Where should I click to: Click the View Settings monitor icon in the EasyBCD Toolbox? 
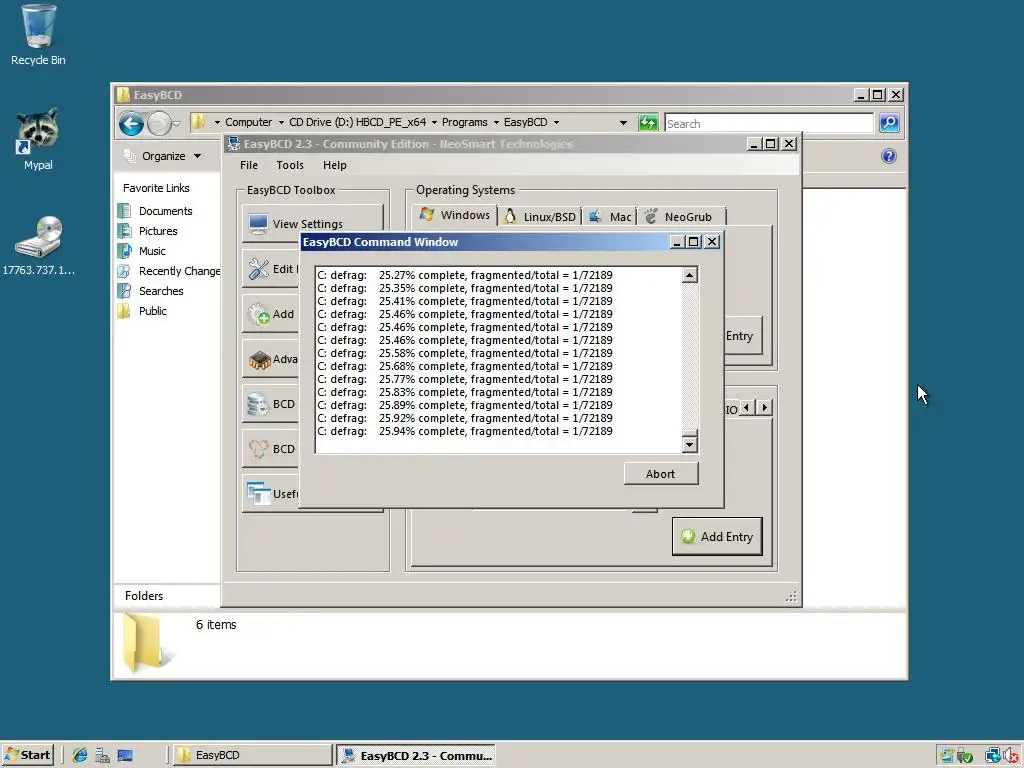tap(258, 224)
